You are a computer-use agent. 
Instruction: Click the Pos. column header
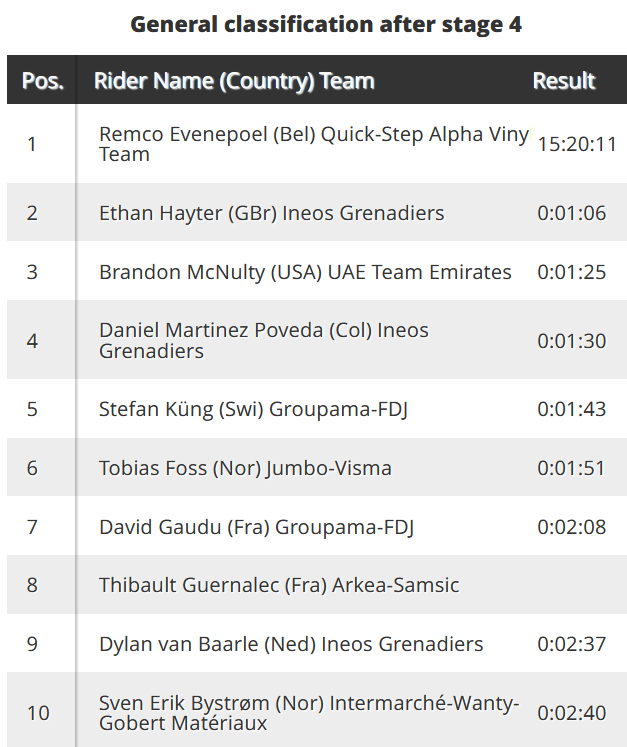pyautogui.click(x=42, y=81)
